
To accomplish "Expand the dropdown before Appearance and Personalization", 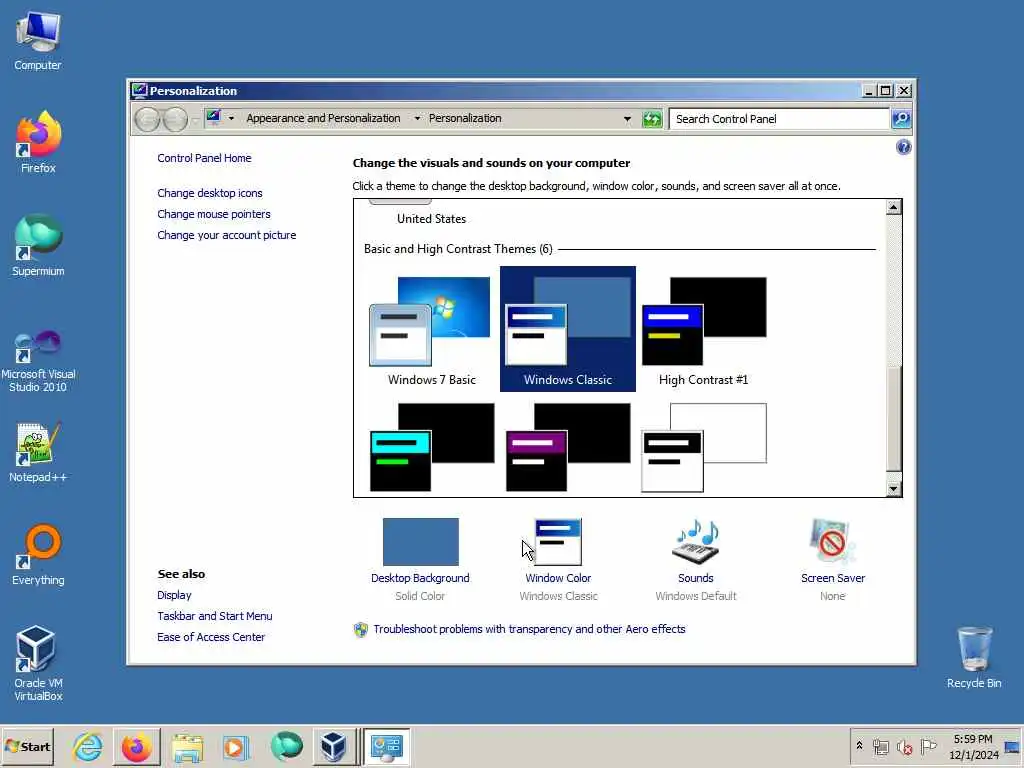I will click(231, 119).
